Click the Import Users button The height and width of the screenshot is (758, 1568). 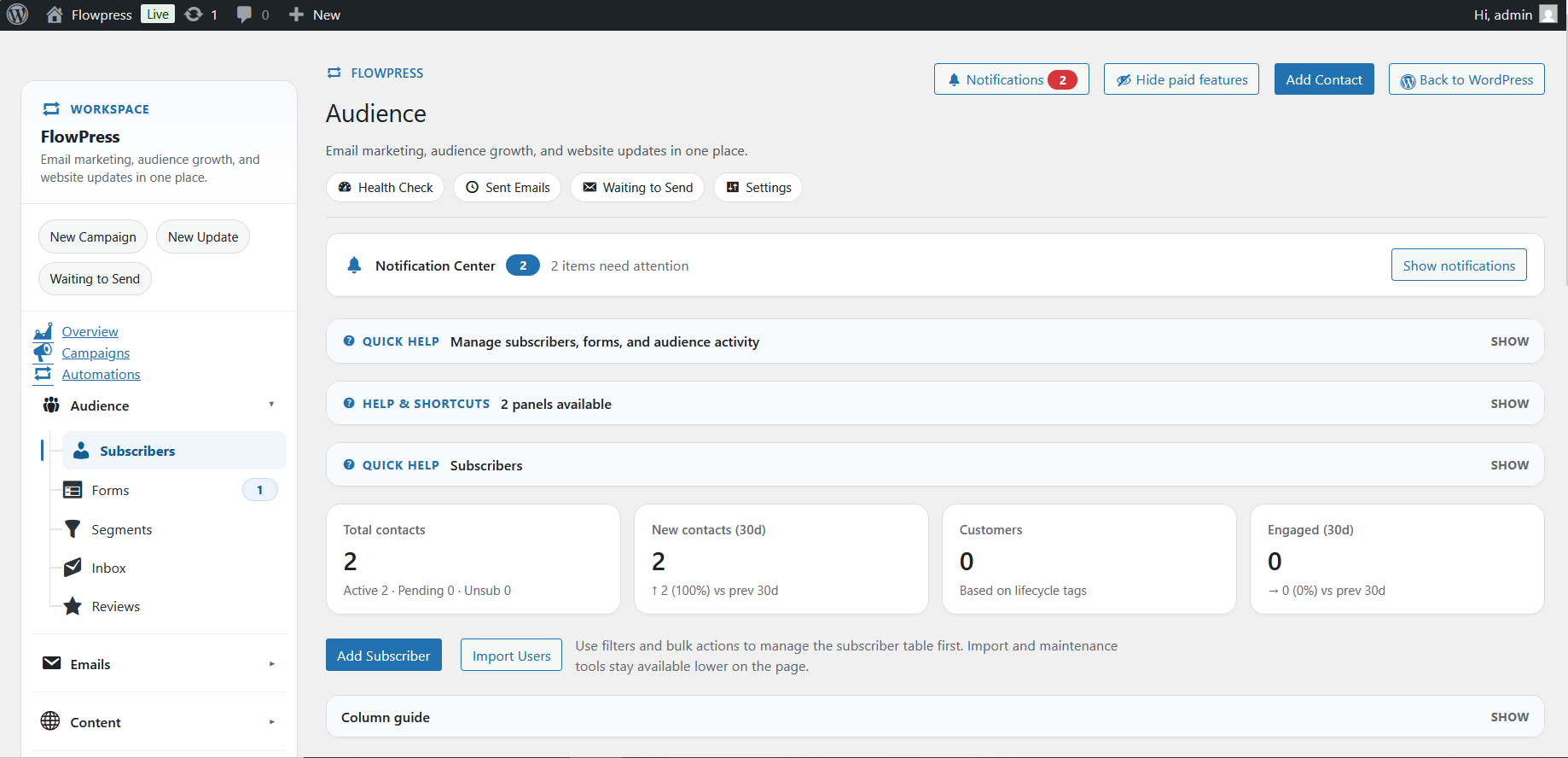click(x=511, y=655)
